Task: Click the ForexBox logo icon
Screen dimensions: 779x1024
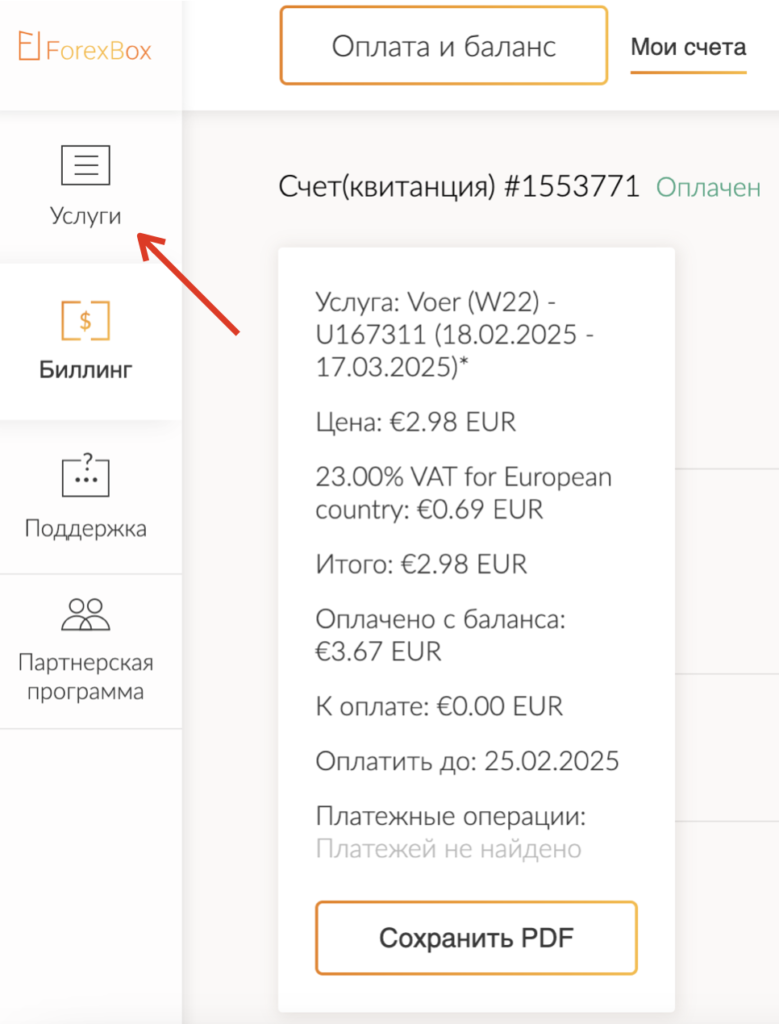Action: click(x=29, y=46)
